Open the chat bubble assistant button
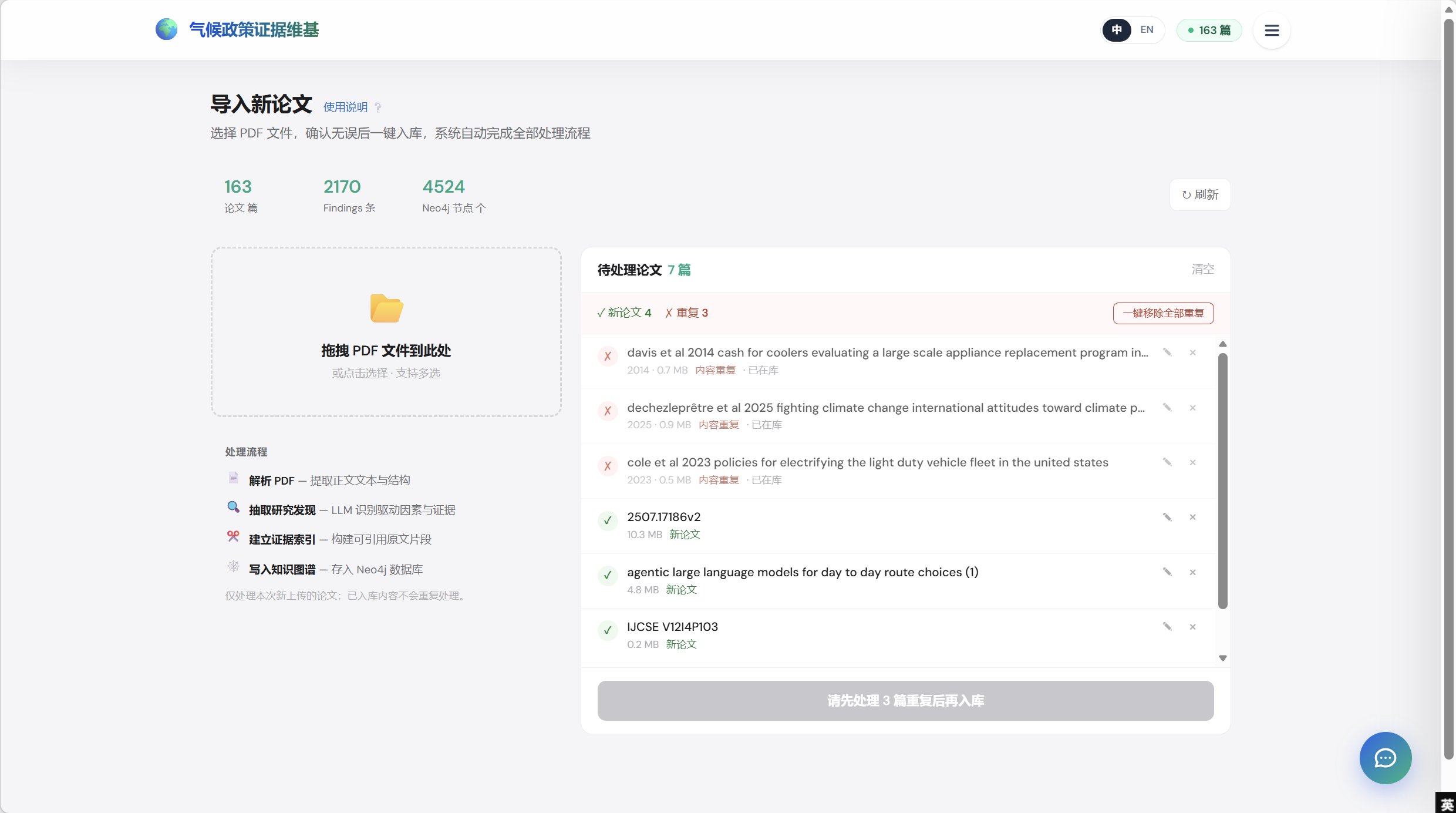 click(1386, 758)
